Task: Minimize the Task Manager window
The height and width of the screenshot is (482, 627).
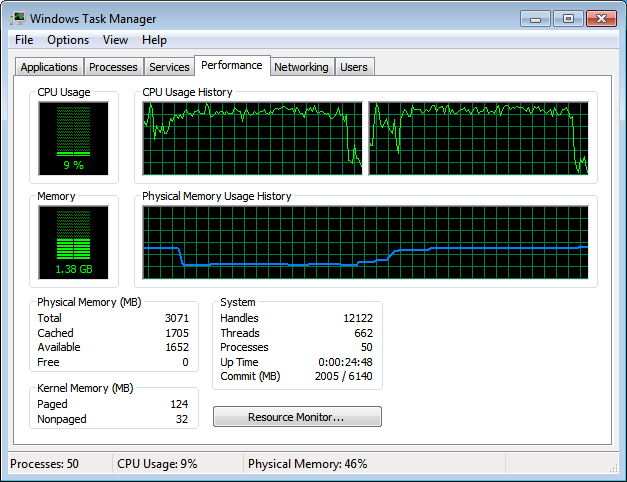Action: coord(535,19)
